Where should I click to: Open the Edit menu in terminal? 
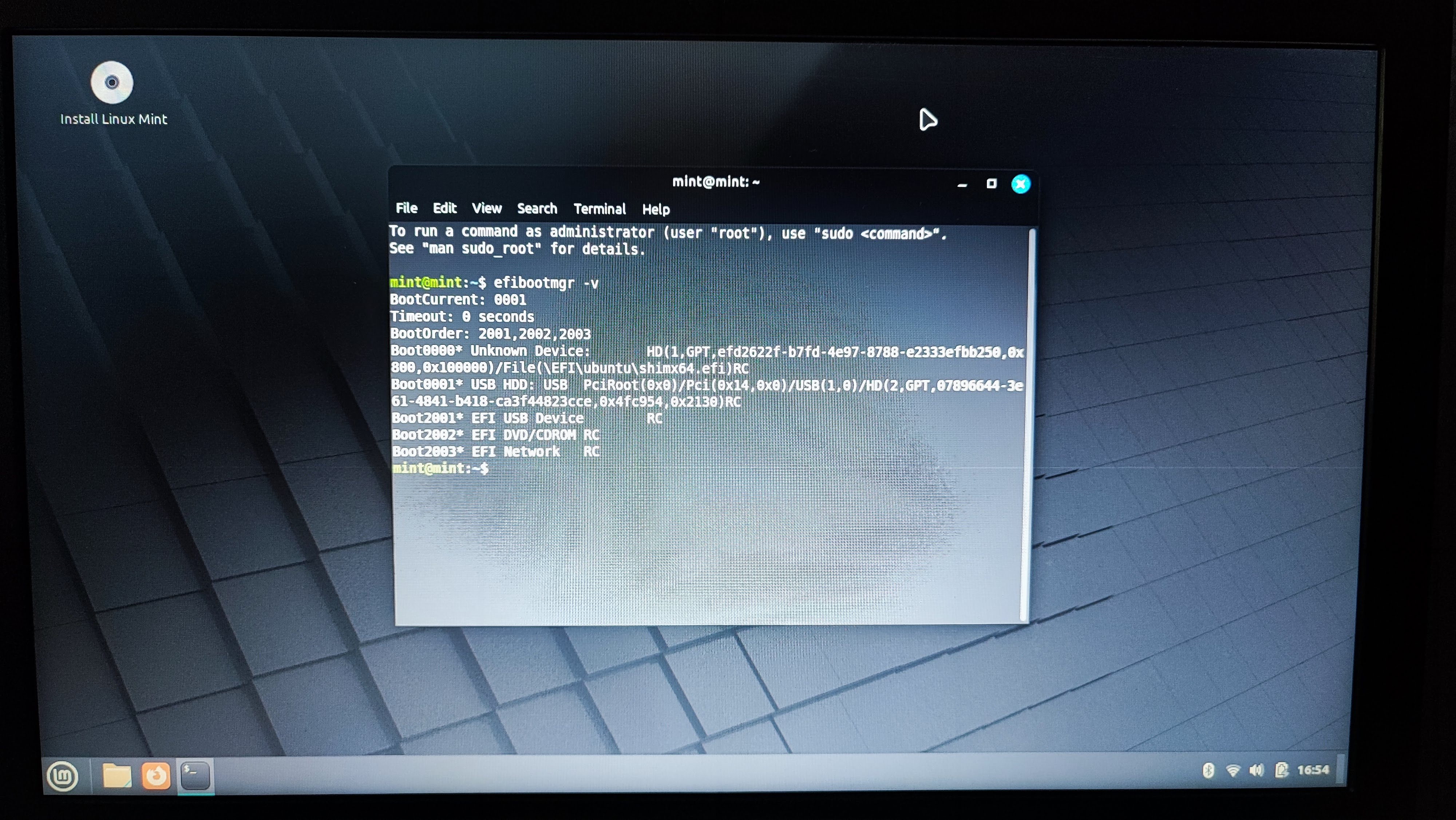click(x=445, y=208)
